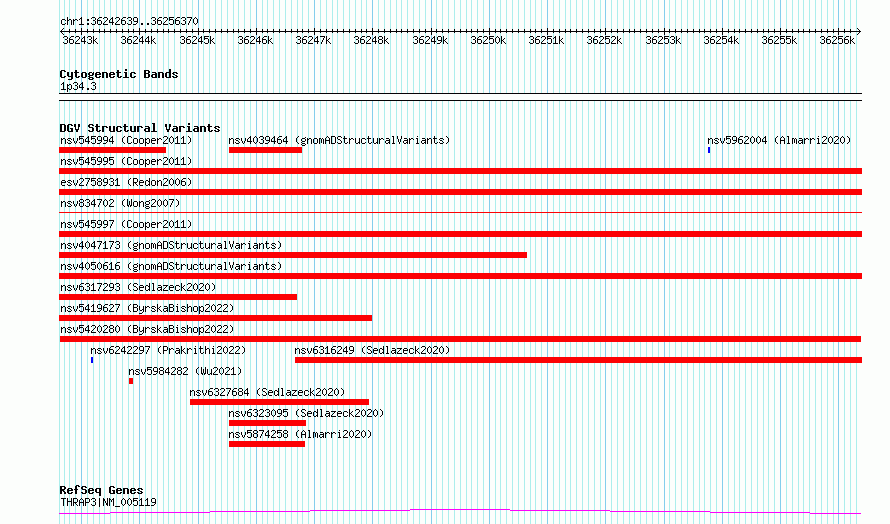Screen dimensions: 890x524
Task: Click the esv2758931 (Redon2006) label
Action: (x=126, y=182)
